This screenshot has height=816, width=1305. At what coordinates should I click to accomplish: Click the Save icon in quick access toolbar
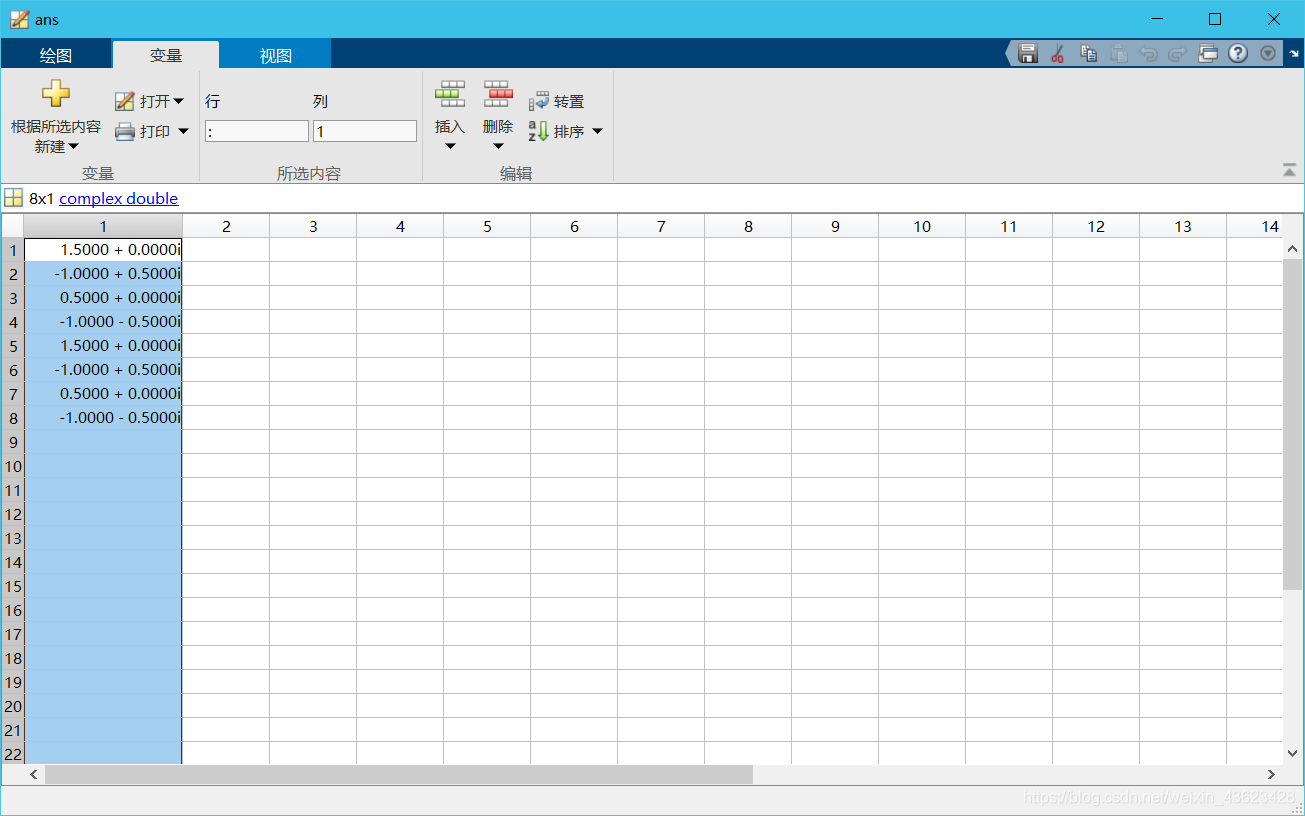[1027, 54]
